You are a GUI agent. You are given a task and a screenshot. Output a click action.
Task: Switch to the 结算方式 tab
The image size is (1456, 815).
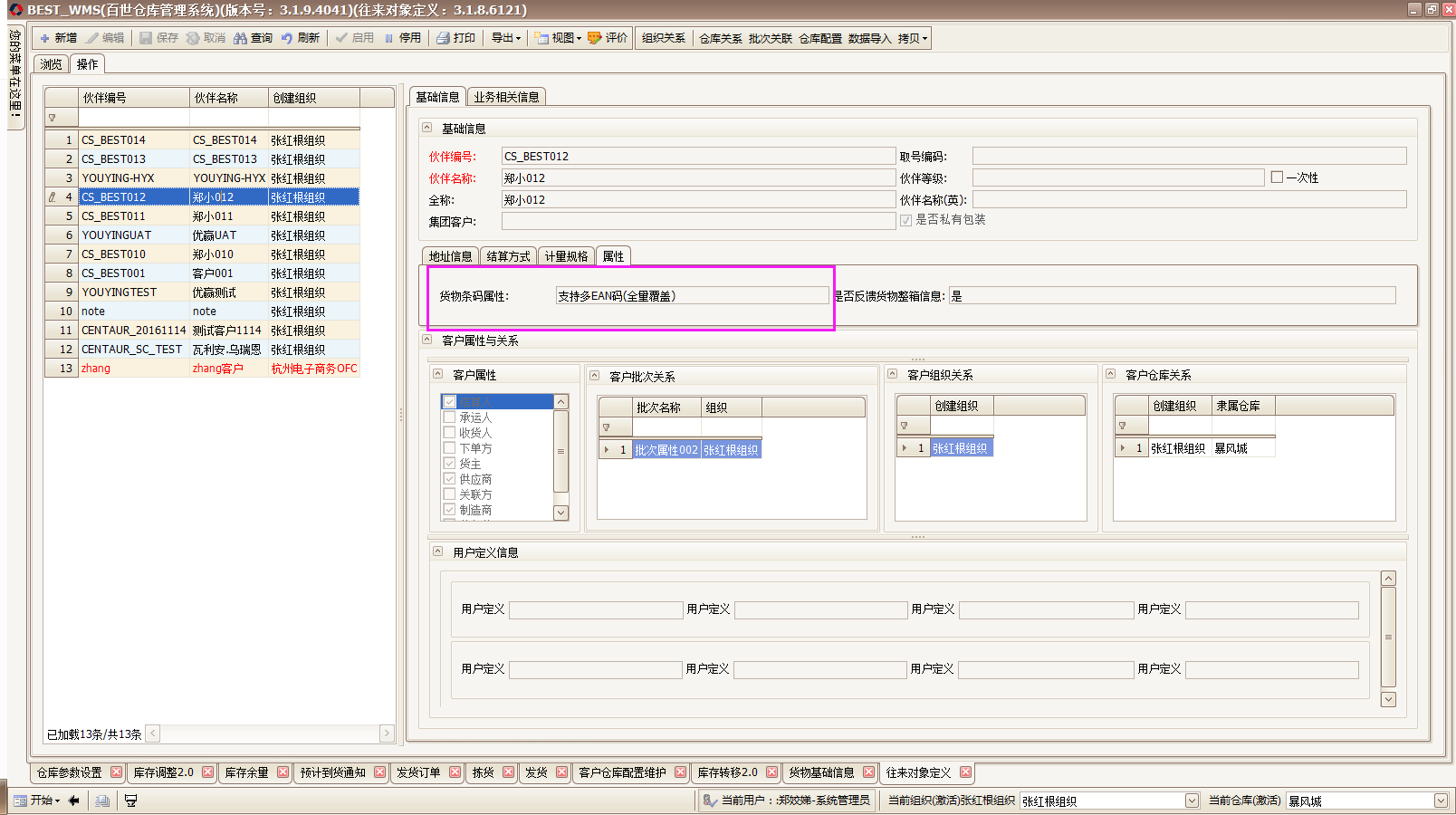[509, 256]
